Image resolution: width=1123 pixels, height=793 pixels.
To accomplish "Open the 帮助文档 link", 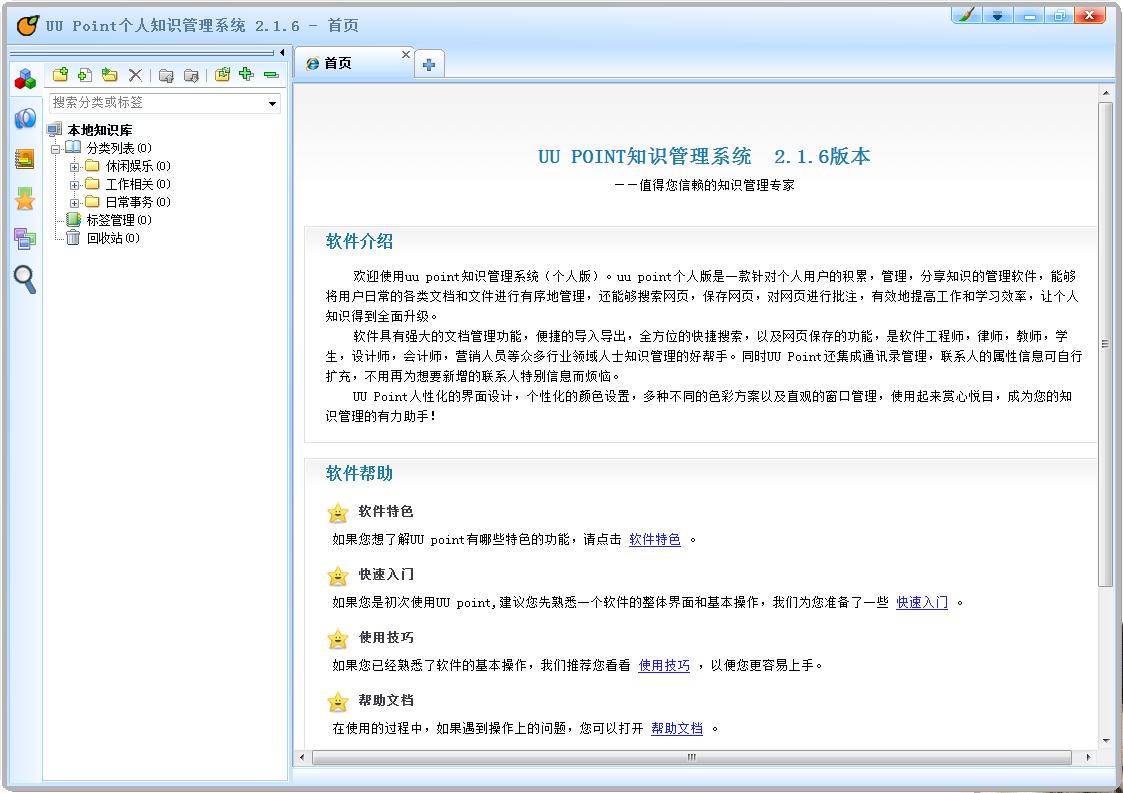I will (x=676, y=729).
